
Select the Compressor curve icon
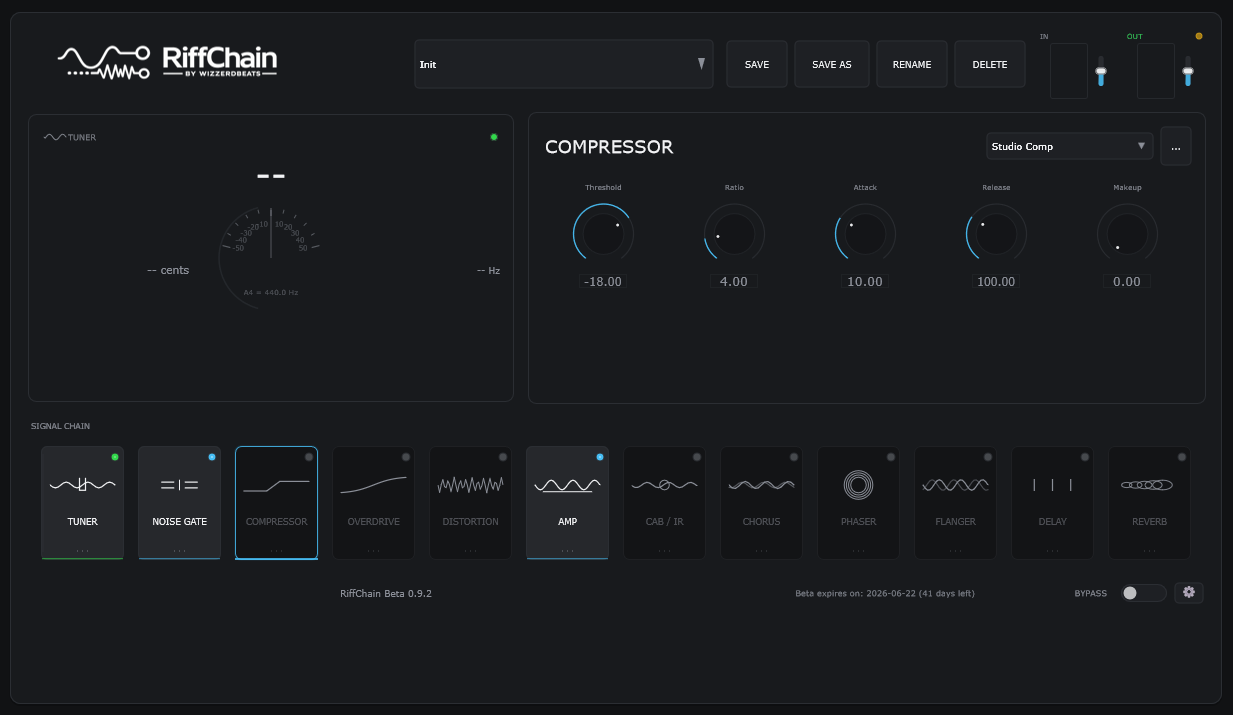point(276,485)
